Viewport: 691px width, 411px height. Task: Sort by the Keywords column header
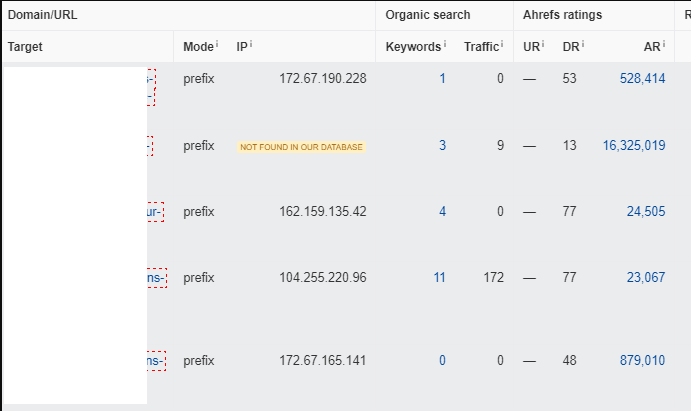(x=413, y=47)
